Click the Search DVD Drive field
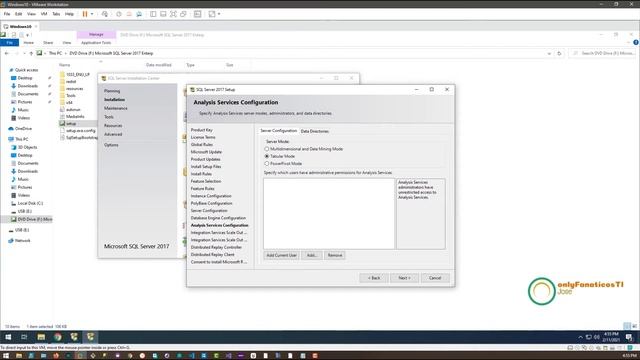 (602, 53)
